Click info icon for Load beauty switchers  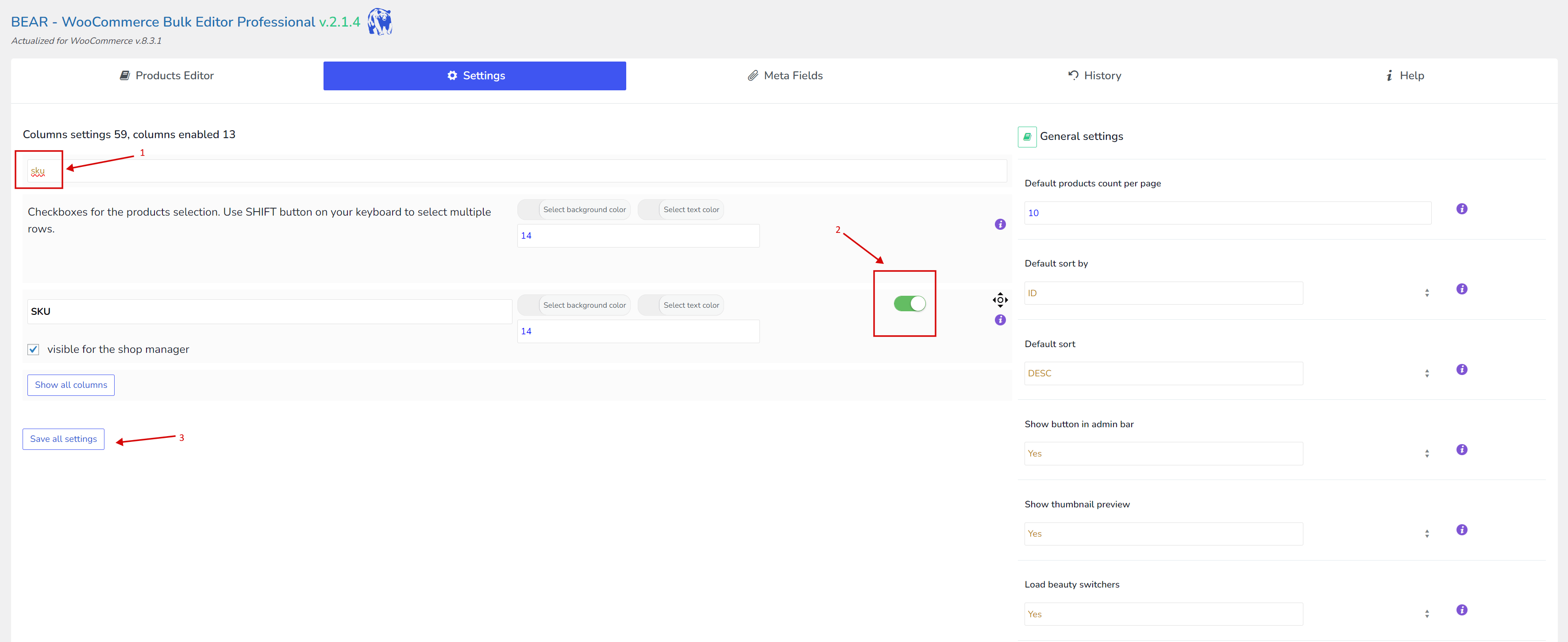(x=1461, y=610)
